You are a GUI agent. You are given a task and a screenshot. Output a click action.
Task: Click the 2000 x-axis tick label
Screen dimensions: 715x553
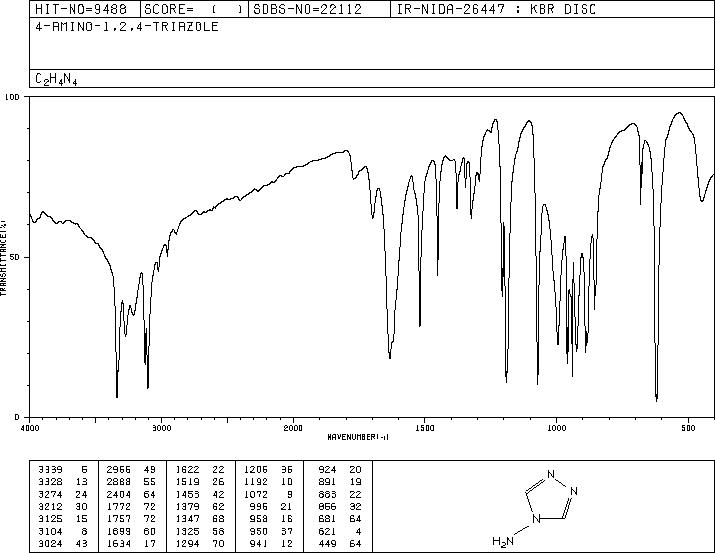(x=293, y=428)
